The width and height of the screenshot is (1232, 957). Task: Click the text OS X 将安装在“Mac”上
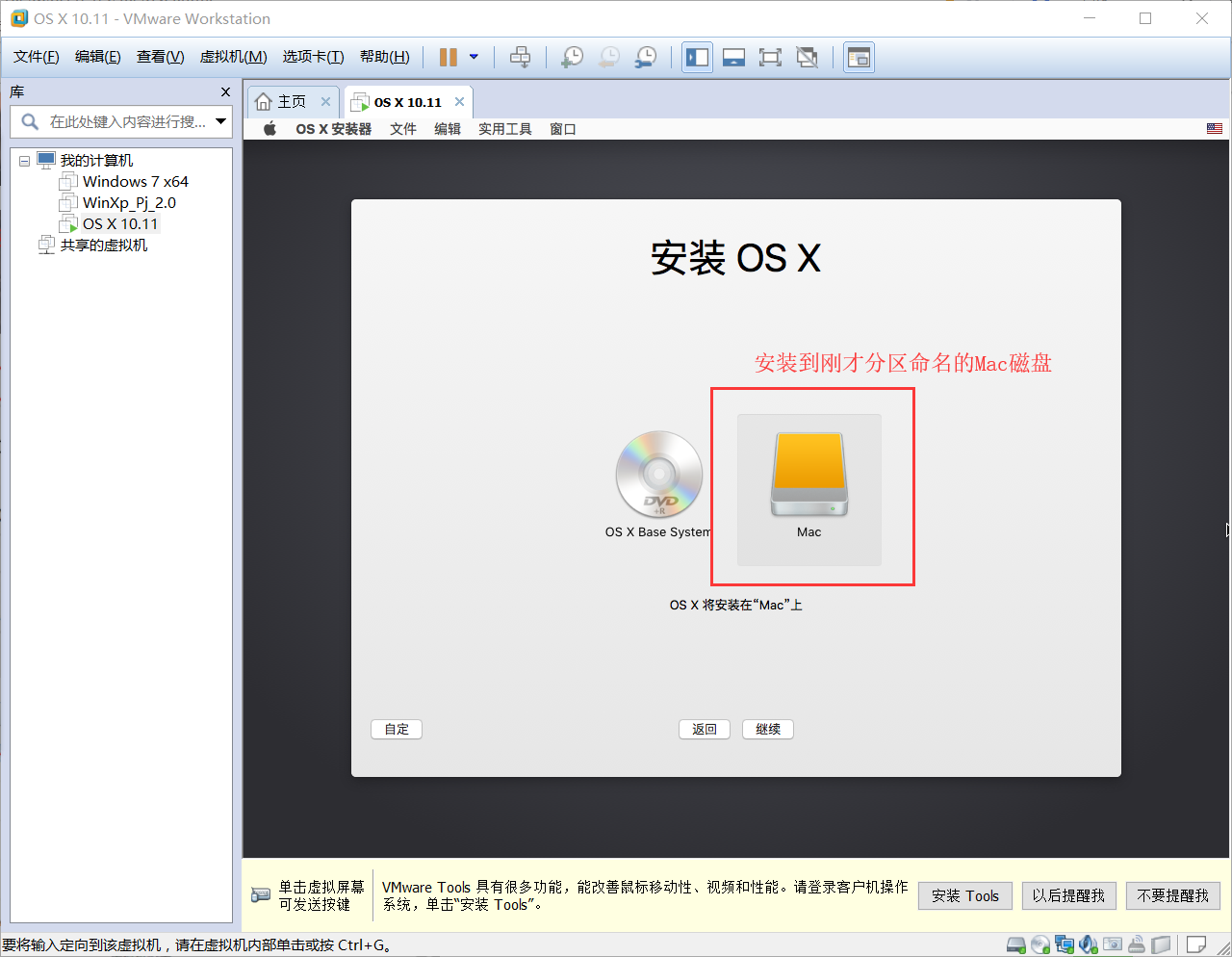[x=736, y=606]
